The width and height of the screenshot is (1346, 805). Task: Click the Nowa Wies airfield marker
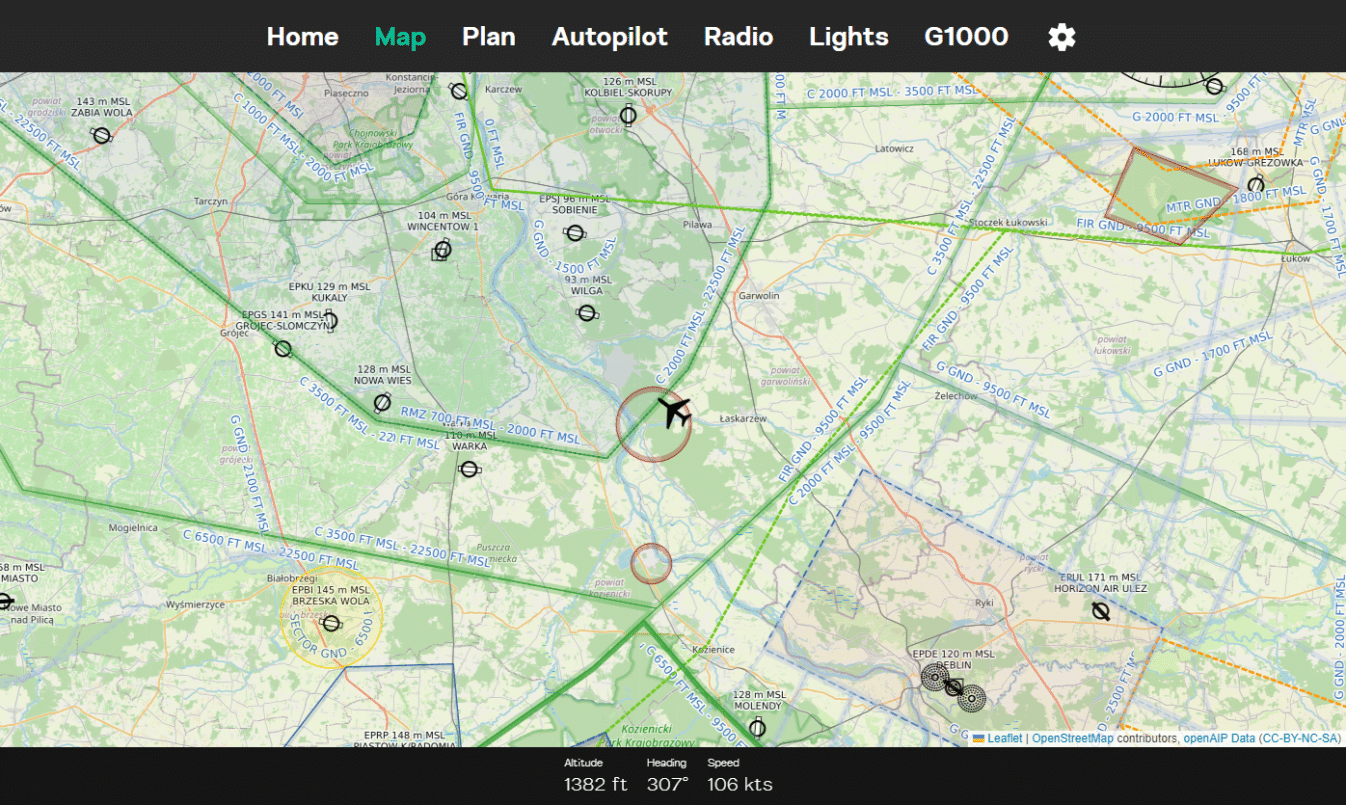click(382, 403)
